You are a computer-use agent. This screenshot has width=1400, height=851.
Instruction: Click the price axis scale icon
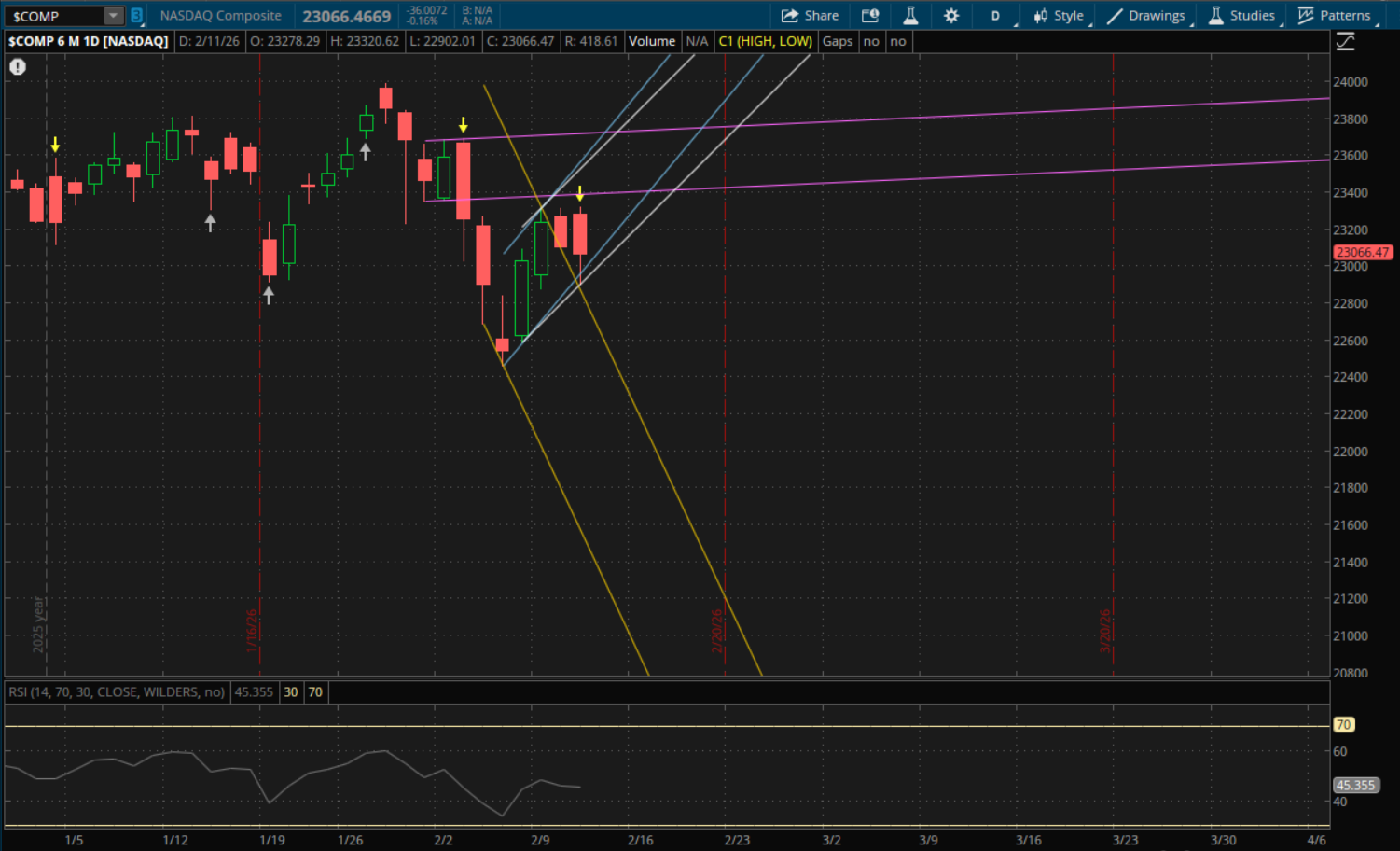click(x=1345, y=41)
